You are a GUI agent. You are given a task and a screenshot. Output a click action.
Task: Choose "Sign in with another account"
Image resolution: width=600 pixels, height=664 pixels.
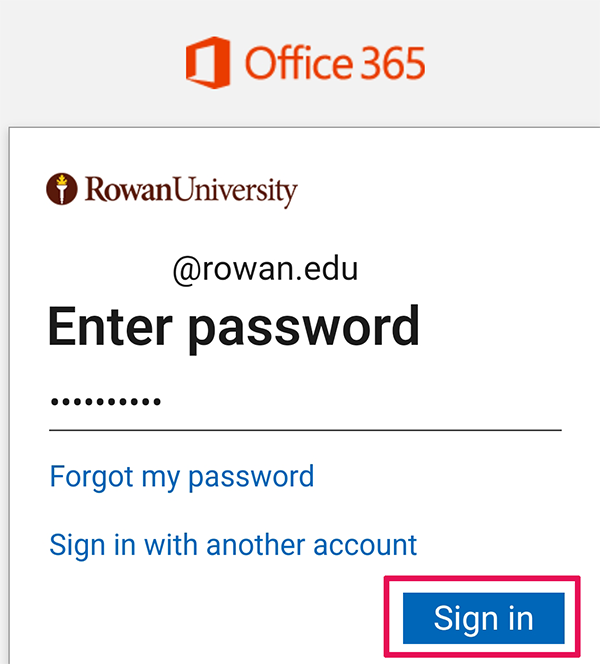click(x=233, y=545)
